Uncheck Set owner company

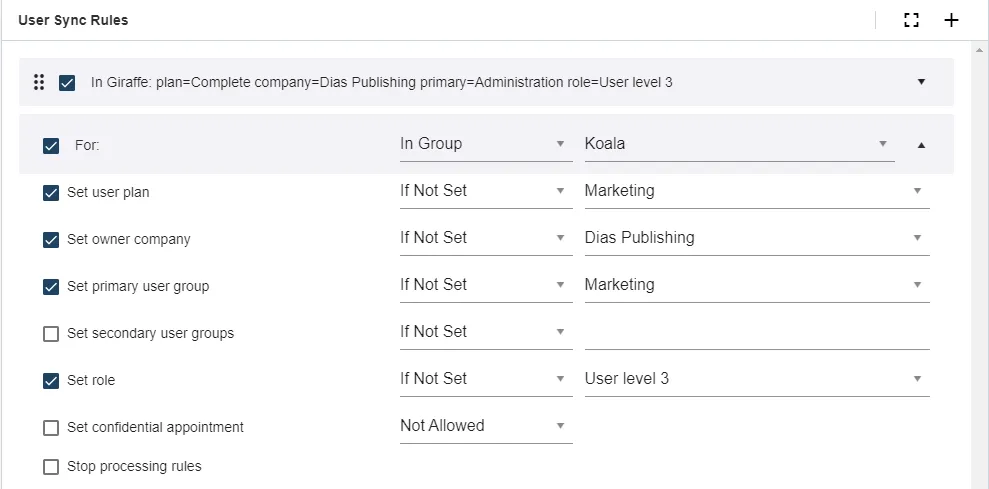tap(51, 240)
